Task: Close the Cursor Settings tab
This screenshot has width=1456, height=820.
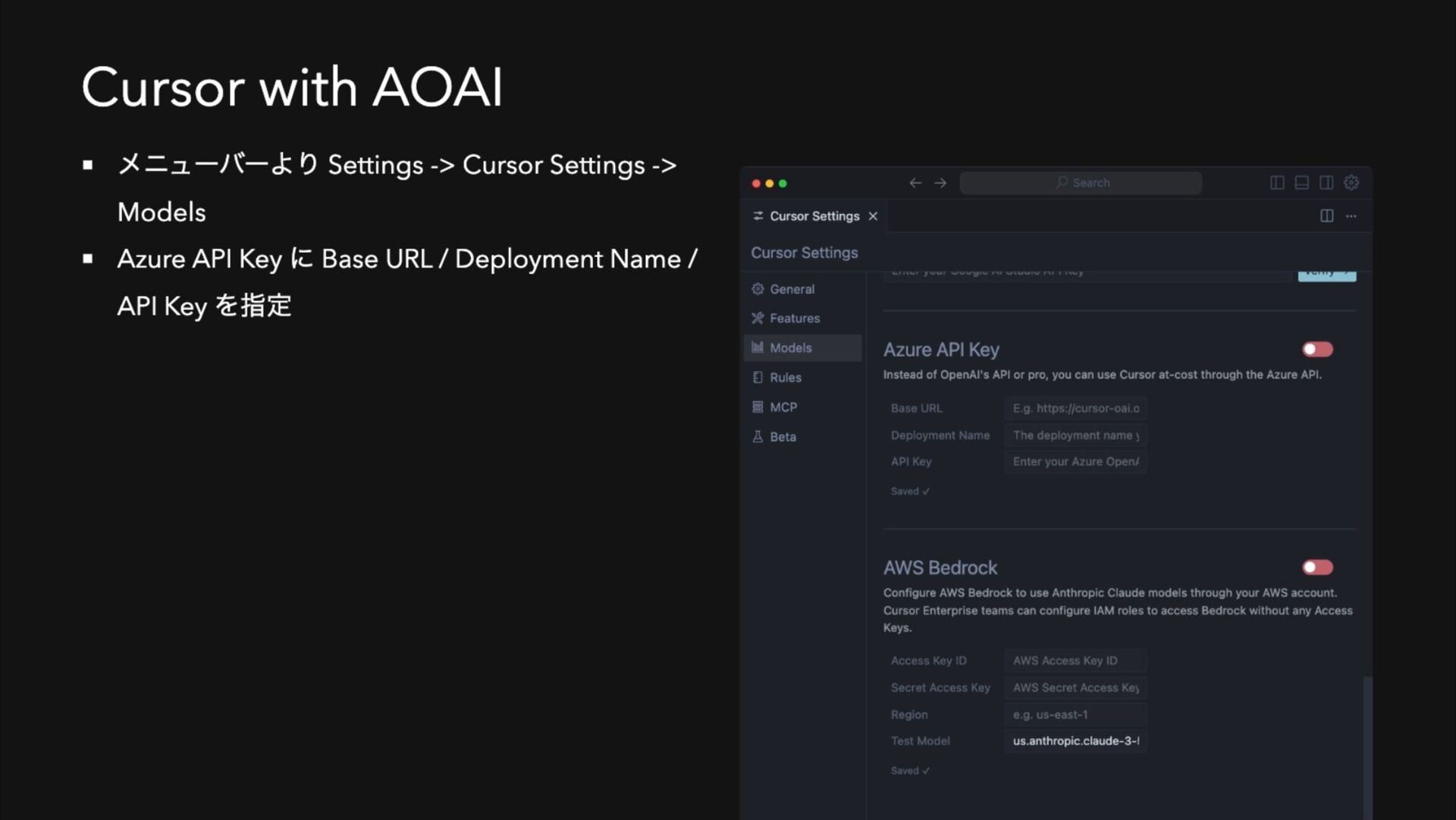Action: (x=873, y=216)
